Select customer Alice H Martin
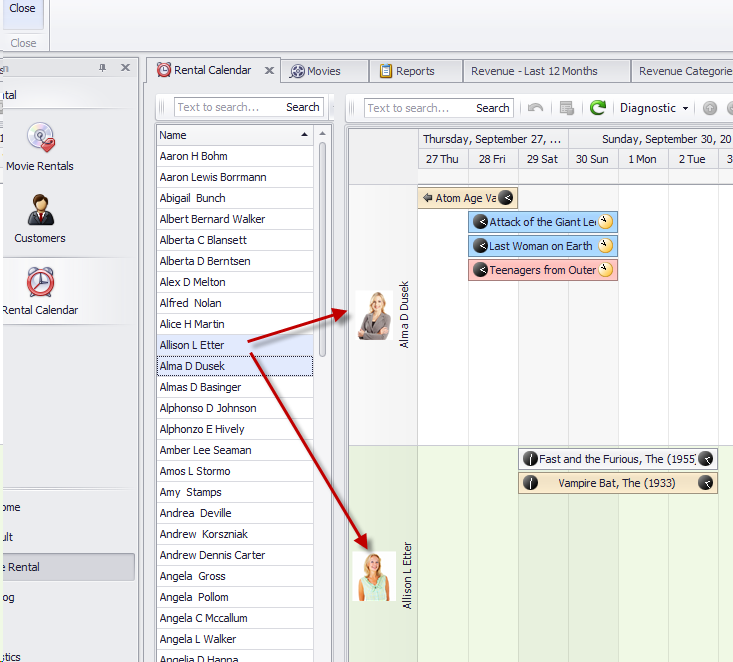Image resolution: width=733 pixels, height=662 pixels. [x=235, y=324]
